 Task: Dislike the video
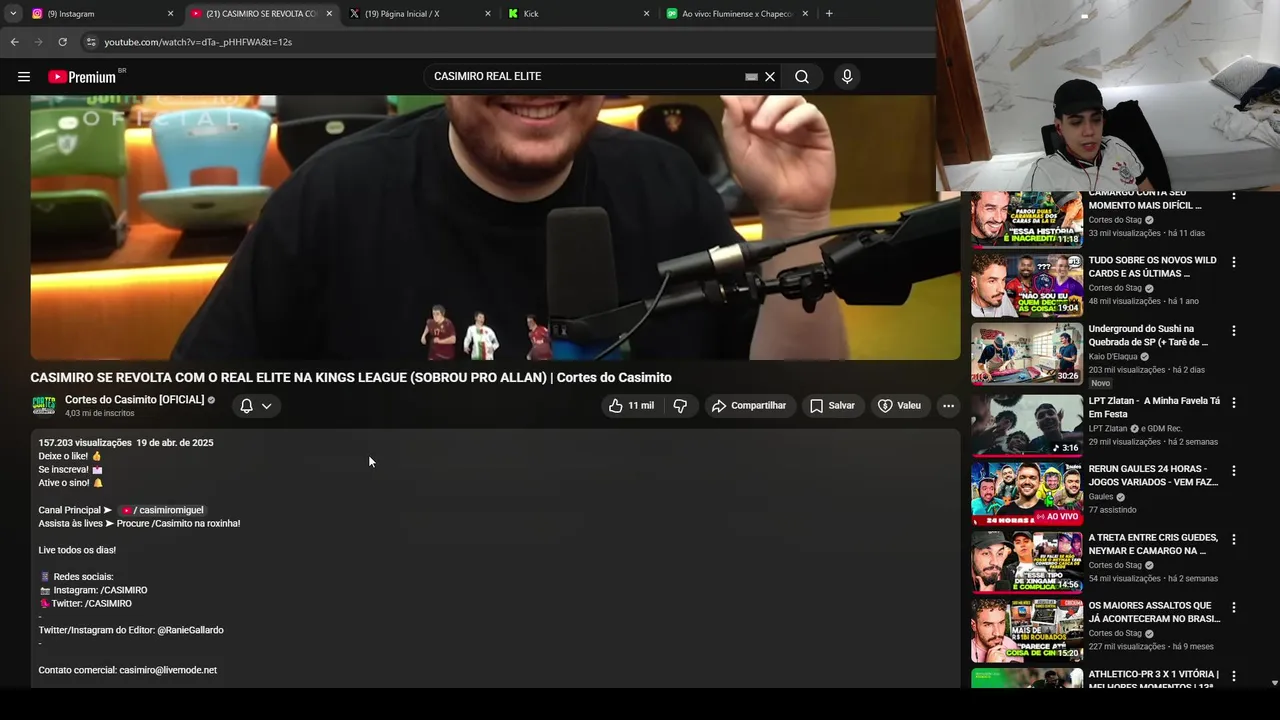click(x=680, y=406)
